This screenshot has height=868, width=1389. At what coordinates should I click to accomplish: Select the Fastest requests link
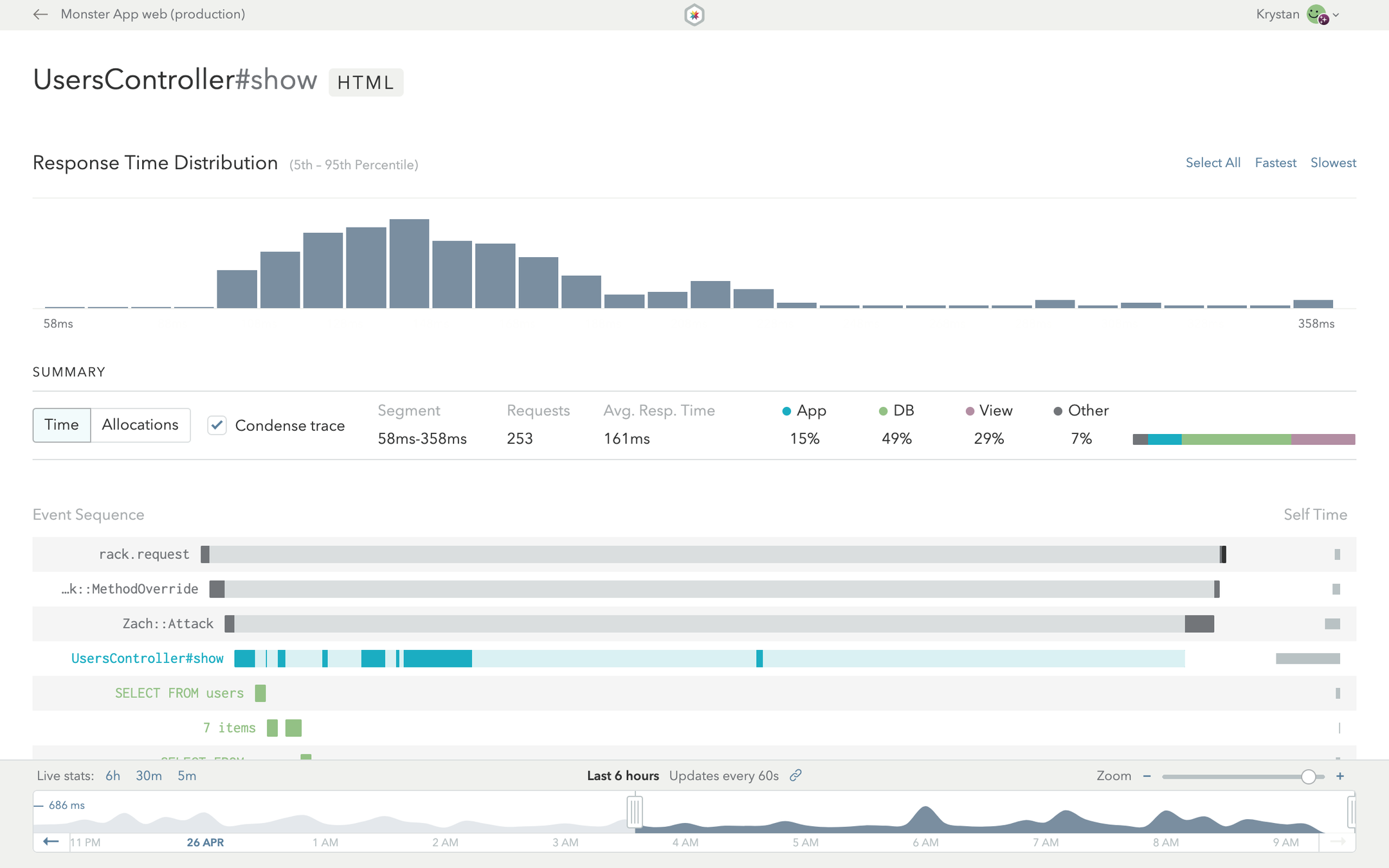pos(1275,163)
